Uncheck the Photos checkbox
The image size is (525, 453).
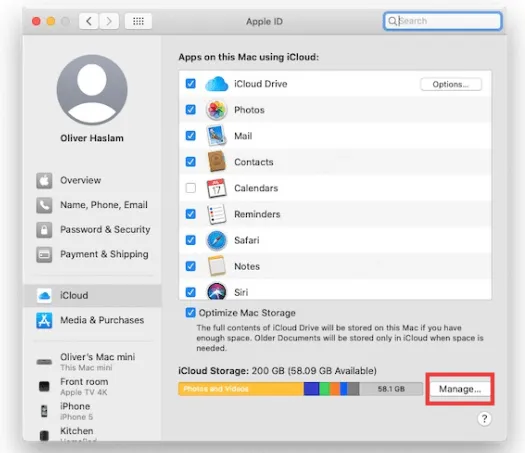(x=191, y=109)
